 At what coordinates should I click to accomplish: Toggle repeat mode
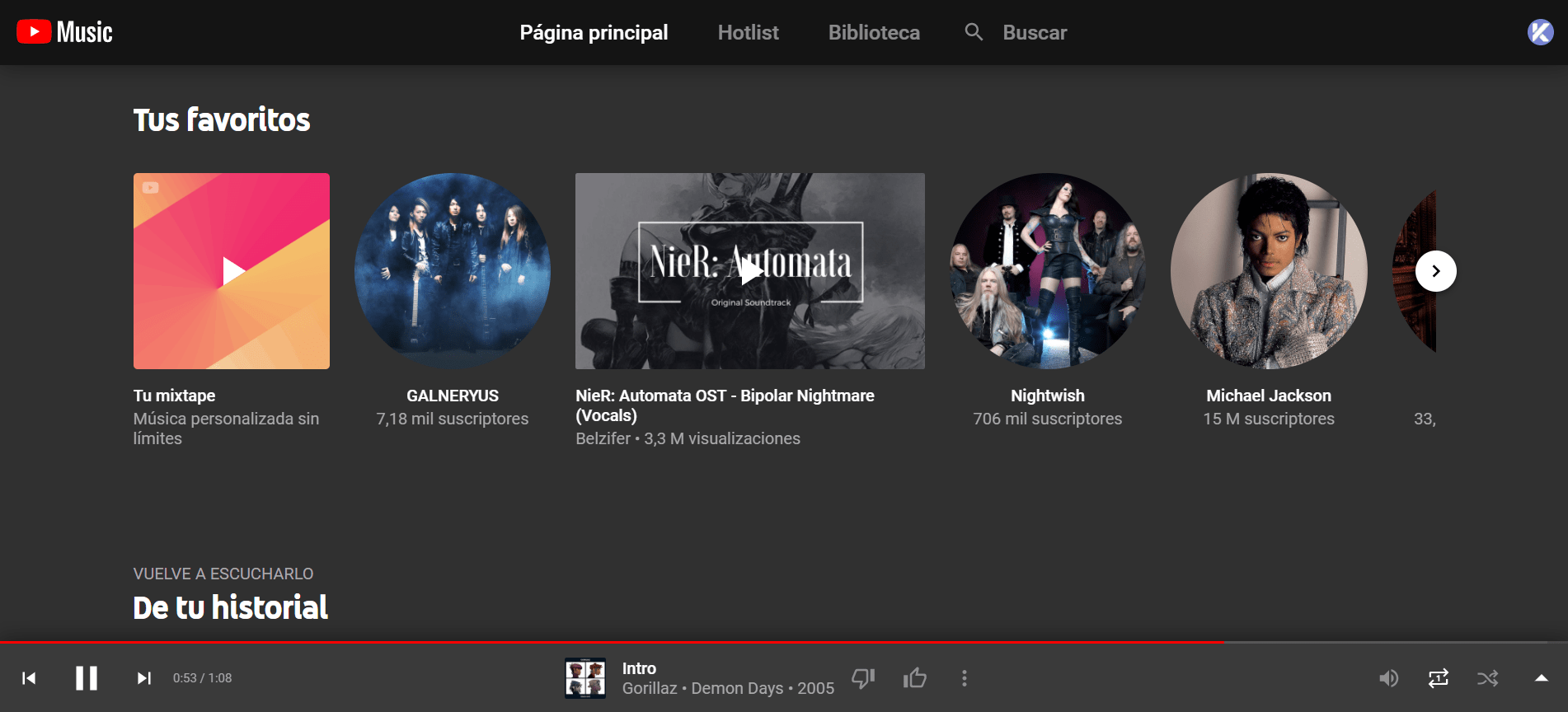point(1439,678)
